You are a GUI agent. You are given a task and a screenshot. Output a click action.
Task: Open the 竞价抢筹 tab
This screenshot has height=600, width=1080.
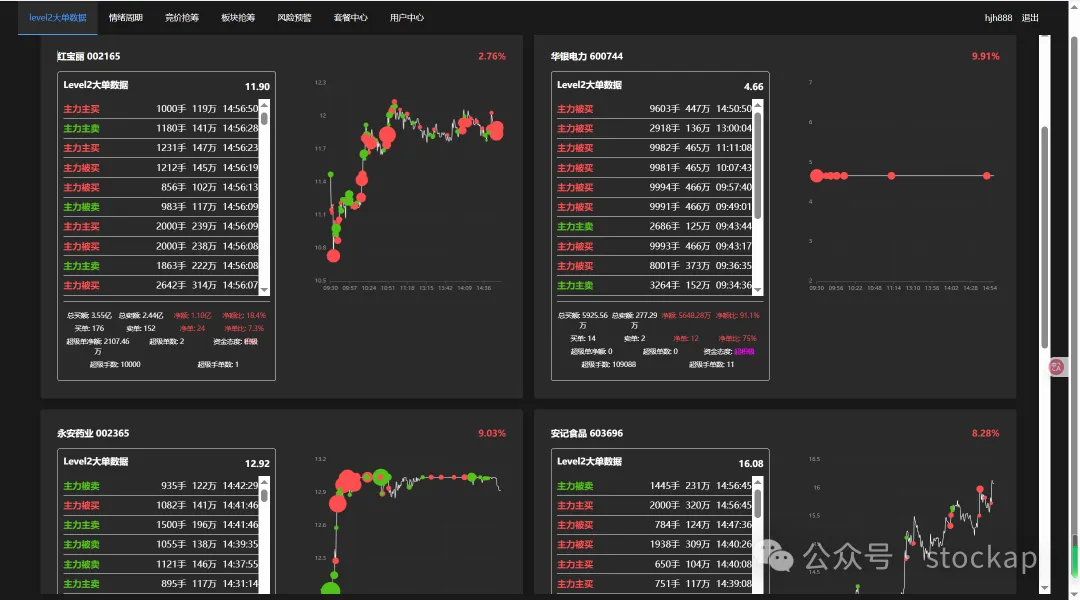182,18
